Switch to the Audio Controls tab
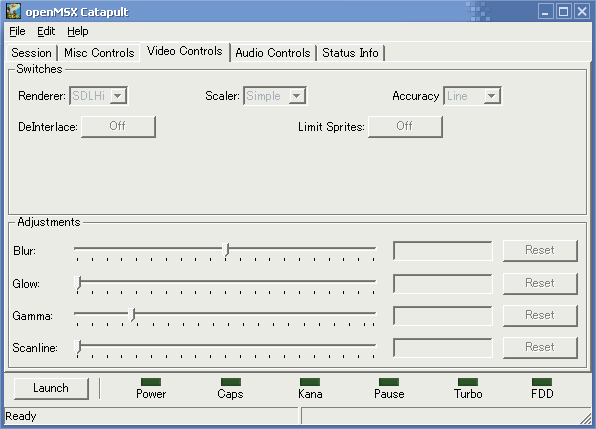The width and height of the screenshot is (596, 429). point(273,53)
